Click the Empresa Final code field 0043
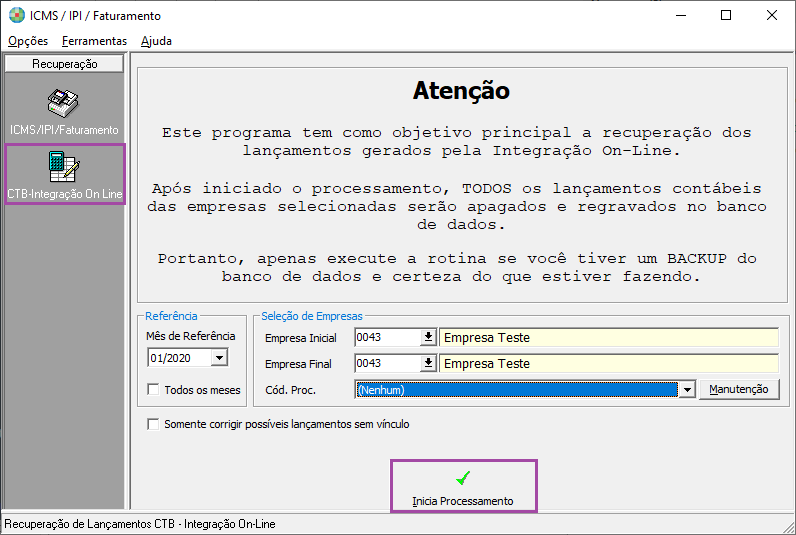This screenshot has height=535, width=796. point(388,363)
